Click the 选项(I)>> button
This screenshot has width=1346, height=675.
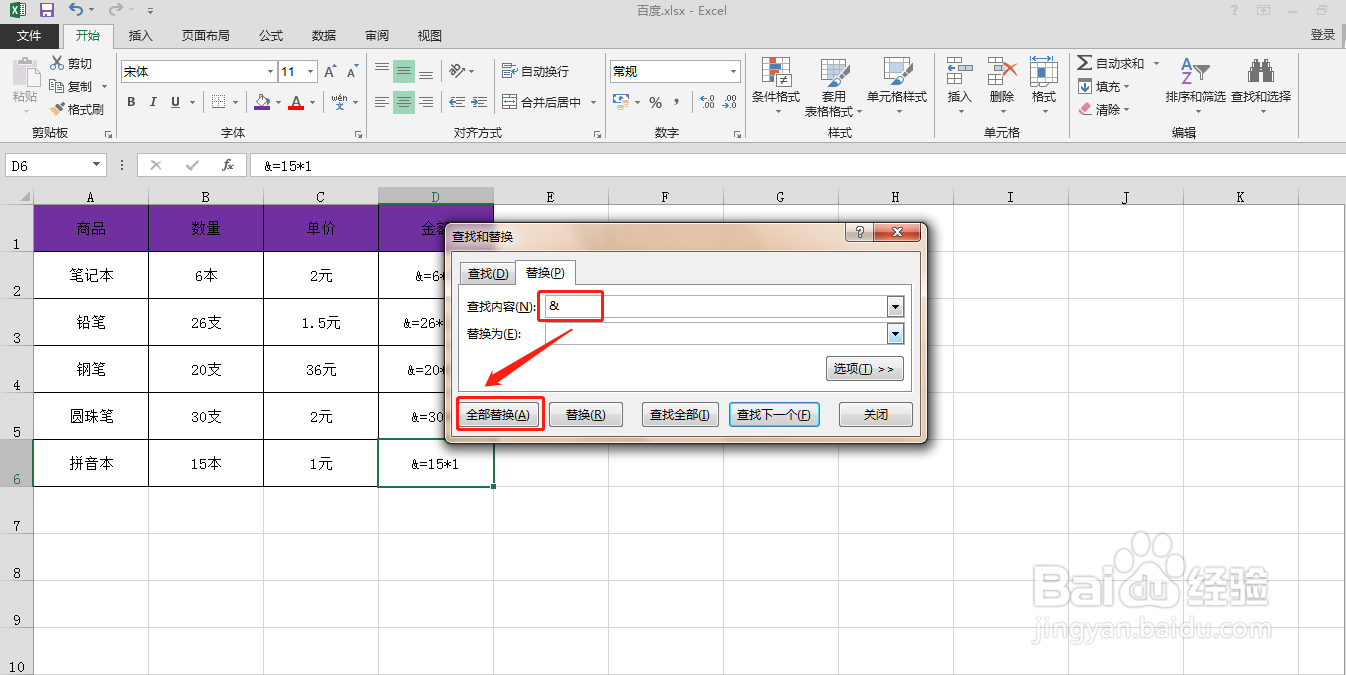864,368
